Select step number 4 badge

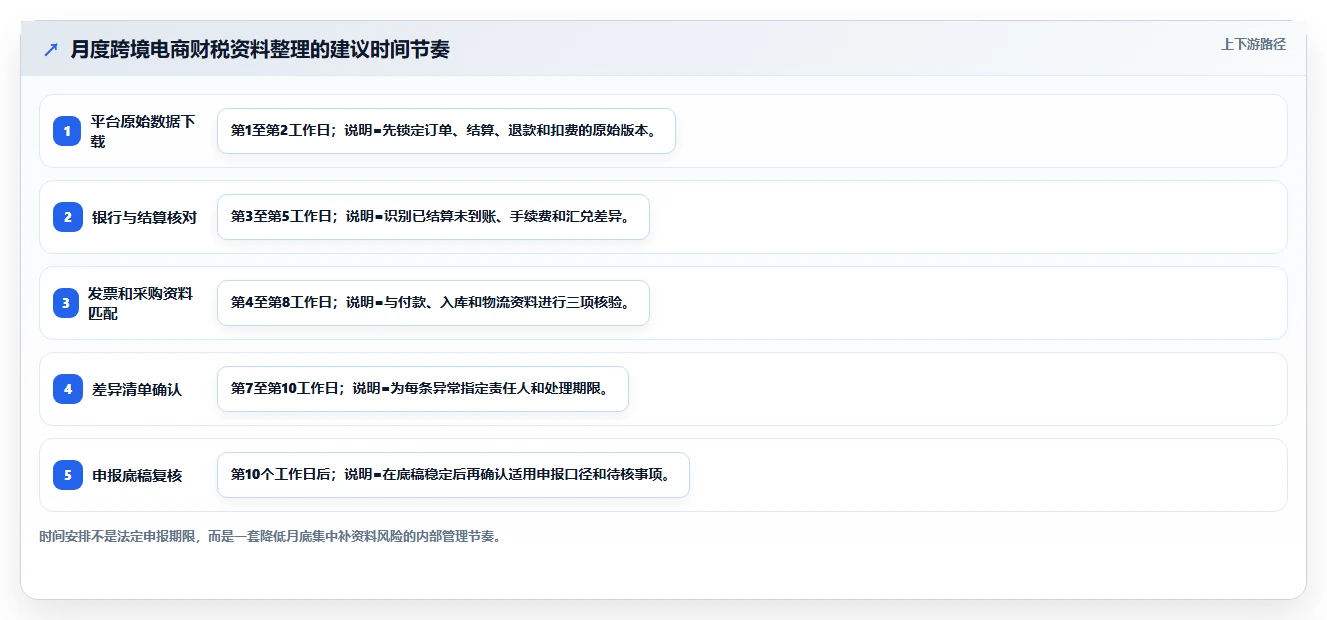click(68, 389)
